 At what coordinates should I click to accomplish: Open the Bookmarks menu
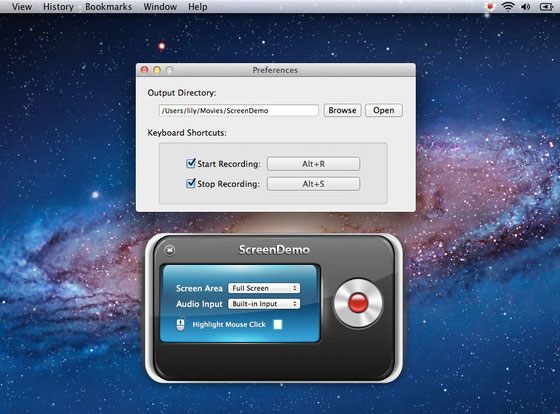(108, 6)
